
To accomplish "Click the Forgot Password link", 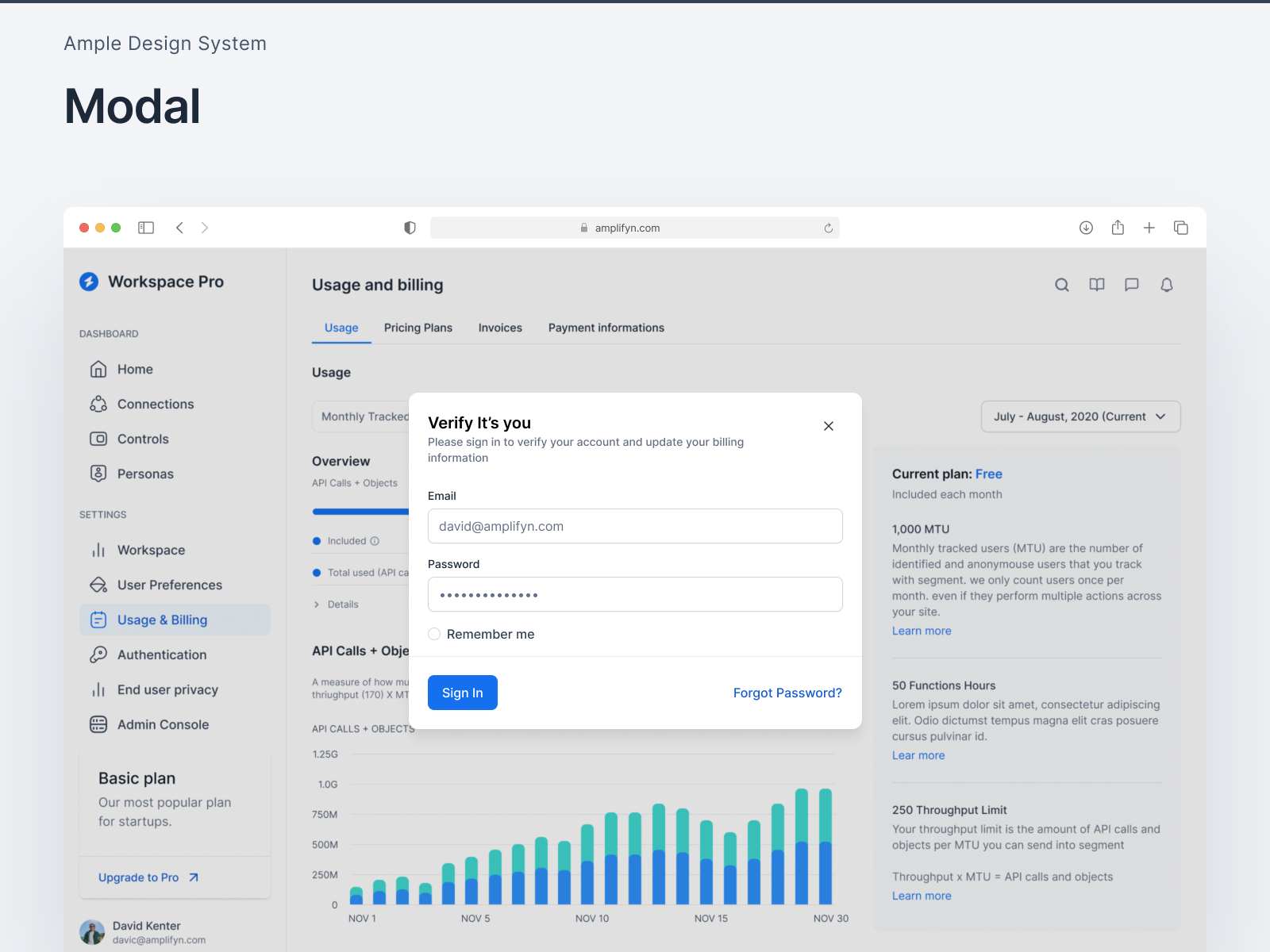I will pos(787,693).
